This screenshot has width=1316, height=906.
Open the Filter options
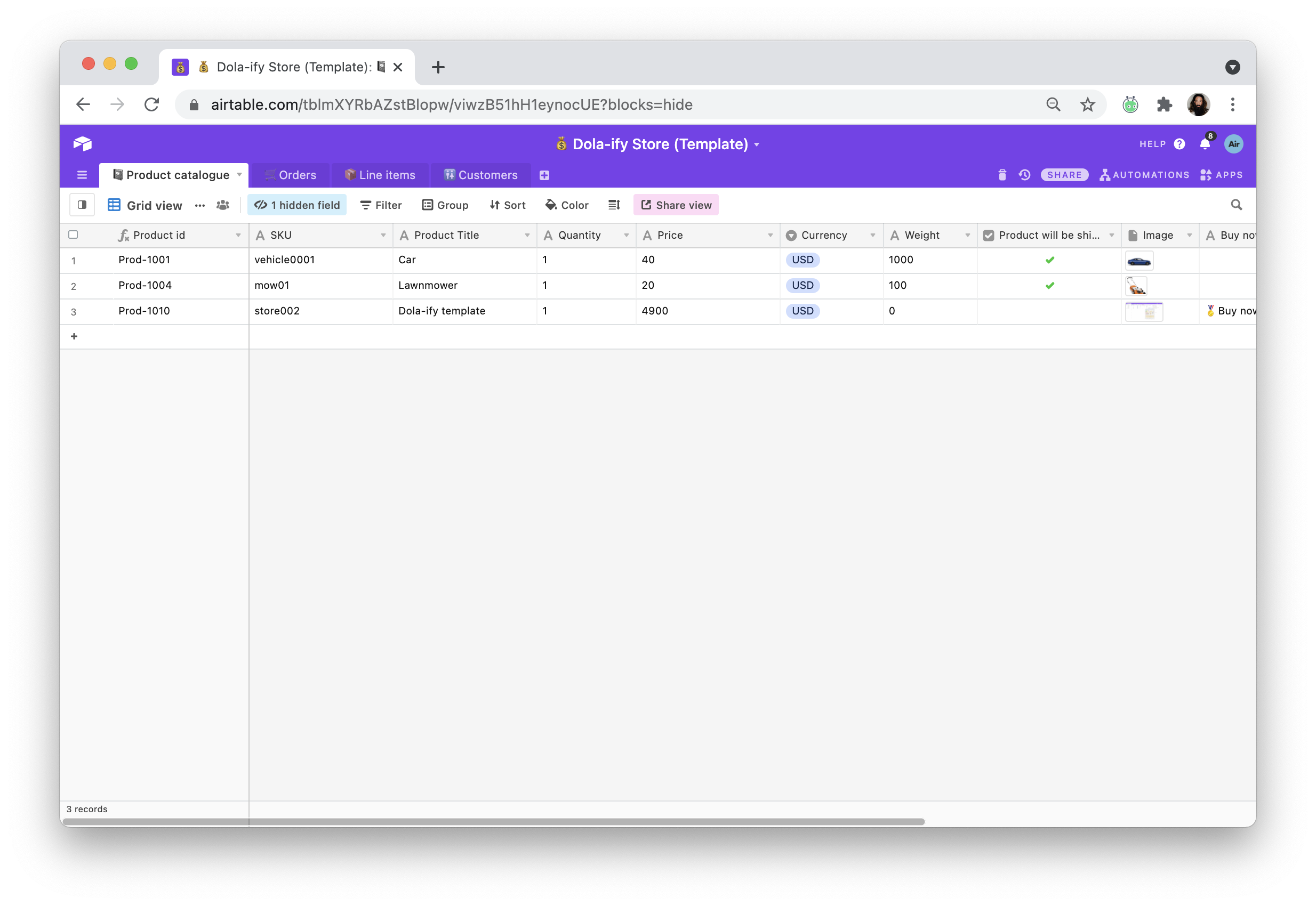pyautogui.click(x=381, y=205)
